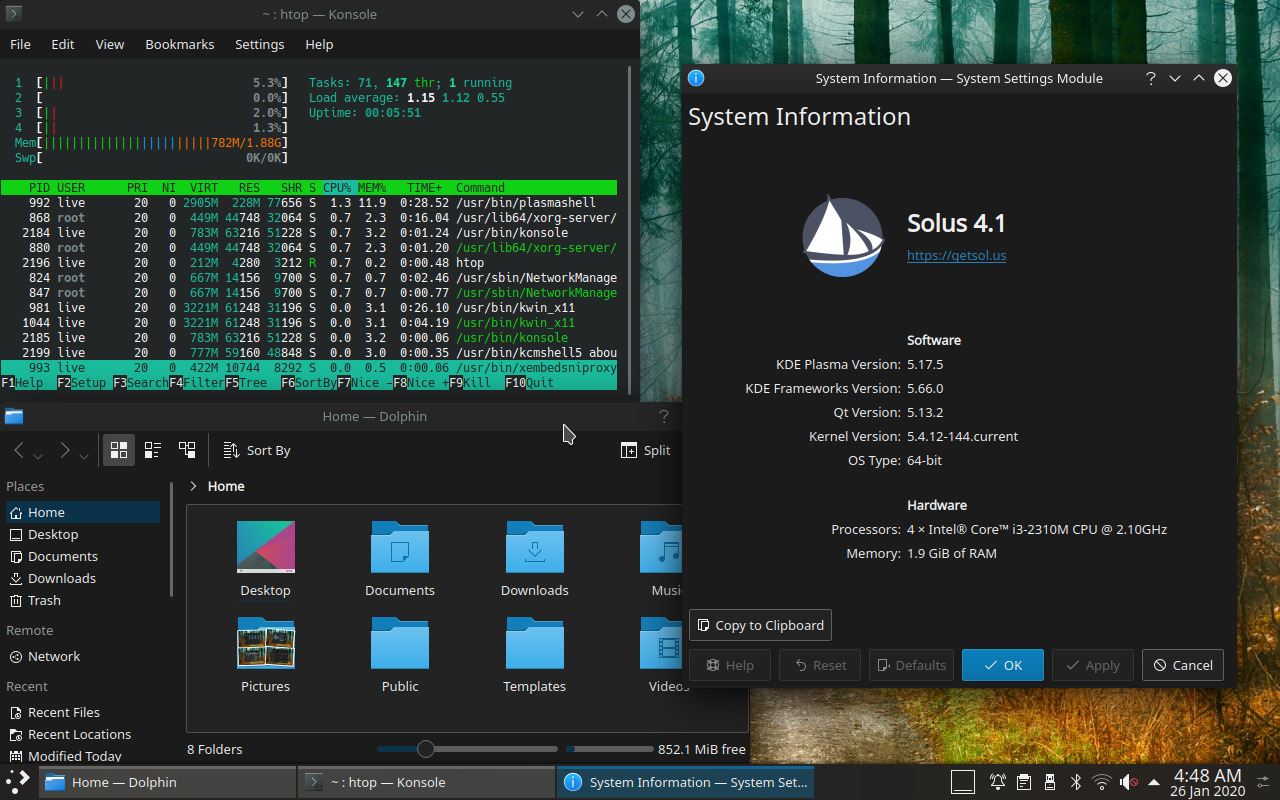Select the Pictures folder thumbnail in Dolphin
The height and width of the screenshot is (800, 1280).
tap(265, 643)
